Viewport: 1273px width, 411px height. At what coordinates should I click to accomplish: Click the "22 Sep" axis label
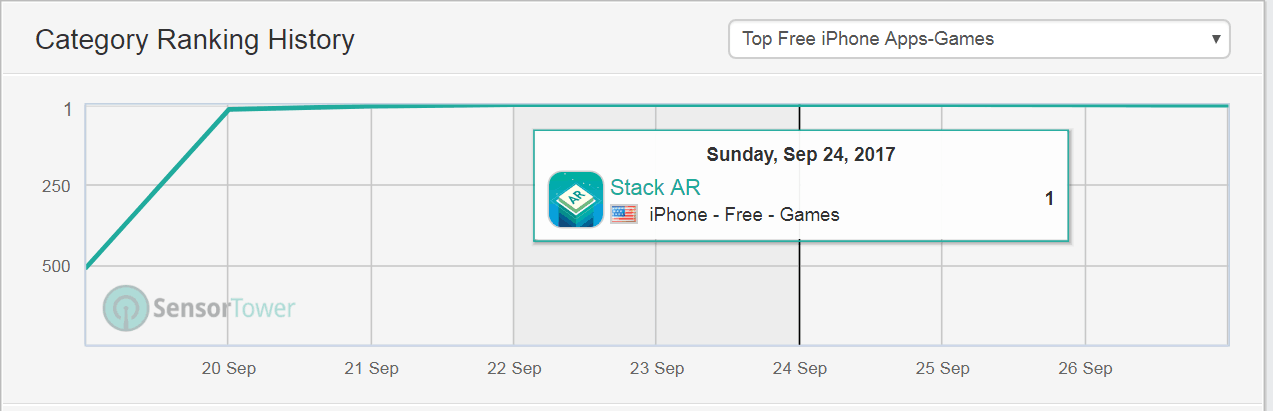tap(514, 369)
